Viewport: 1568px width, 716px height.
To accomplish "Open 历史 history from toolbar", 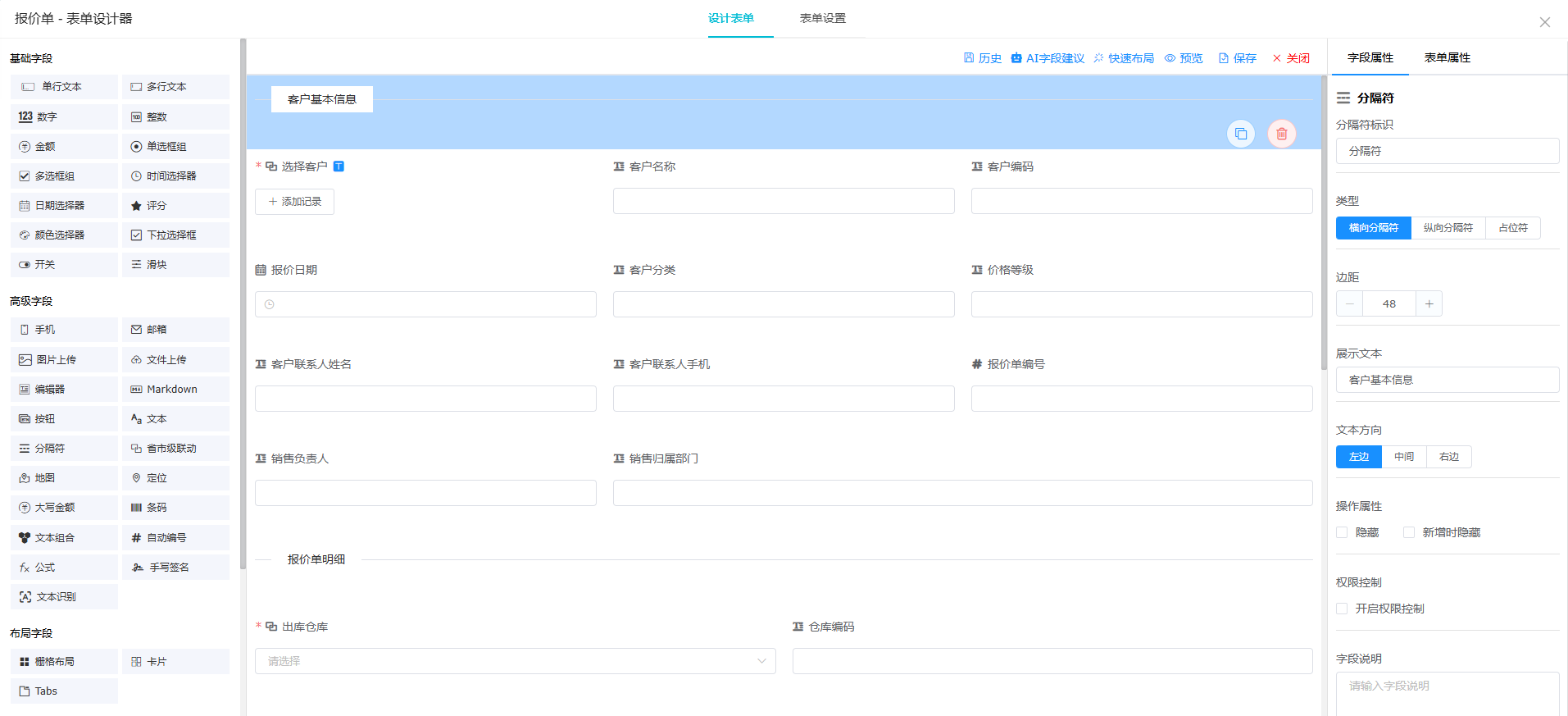I will [983, 58].
